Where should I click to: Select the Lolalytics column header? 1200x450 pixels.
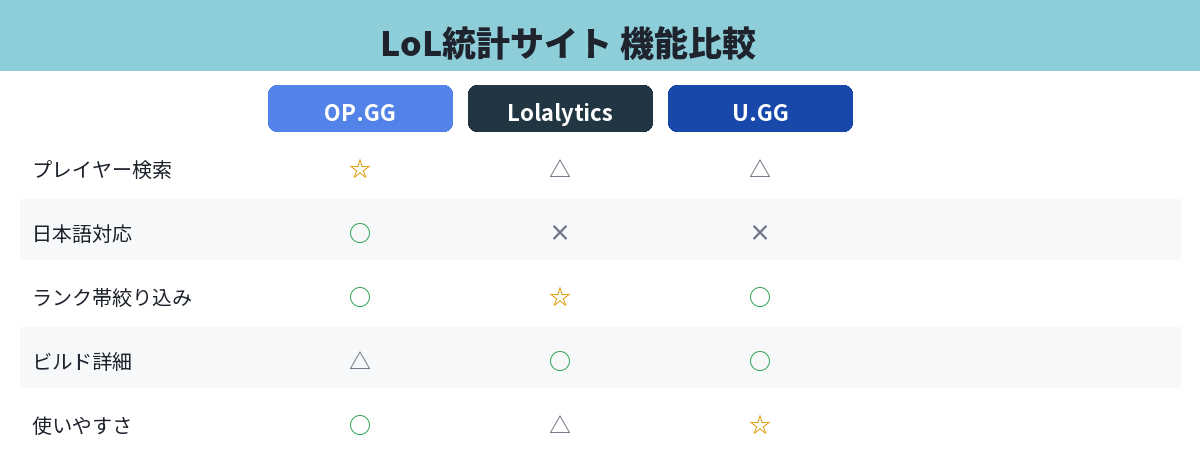pyautogui.click(x=560, y=109)
